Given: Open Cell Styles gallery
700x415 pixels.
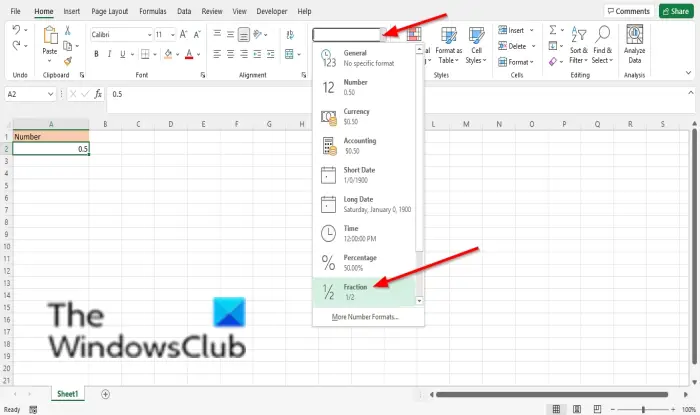Looking at the screenshot, I should (x=476, y=46).
